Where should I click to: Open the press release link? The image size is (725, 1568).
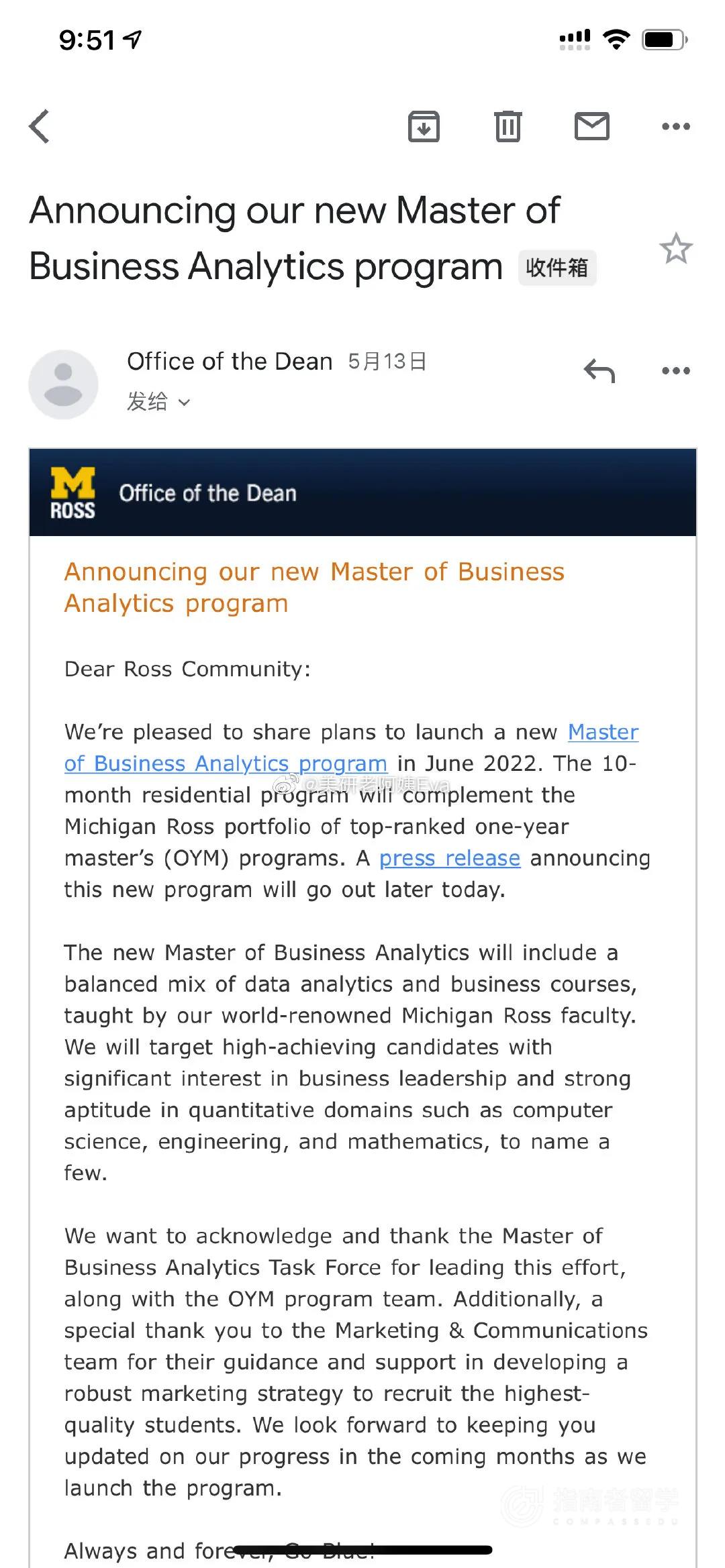point(450,858)
